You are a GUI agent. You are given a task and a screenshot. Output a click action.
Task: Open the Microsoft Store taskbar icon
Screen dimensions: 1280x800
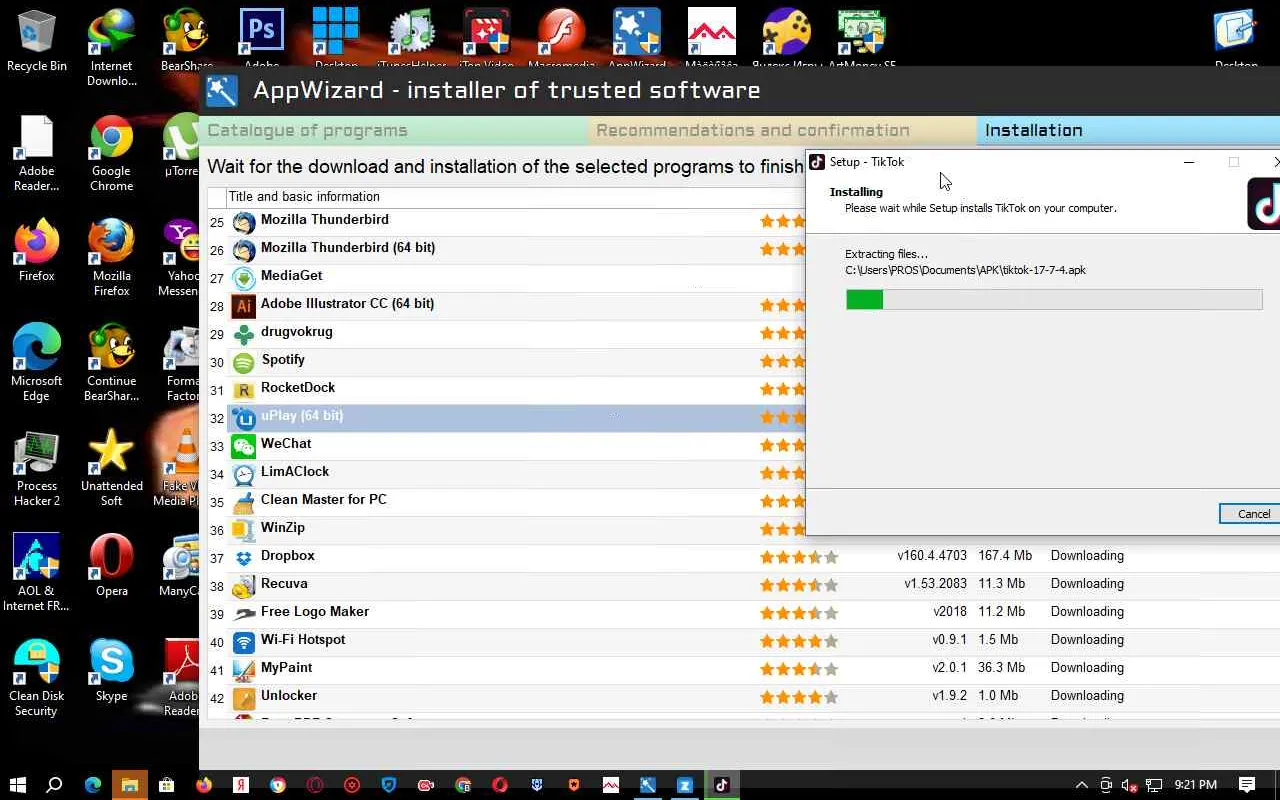[x=166, y=785]
